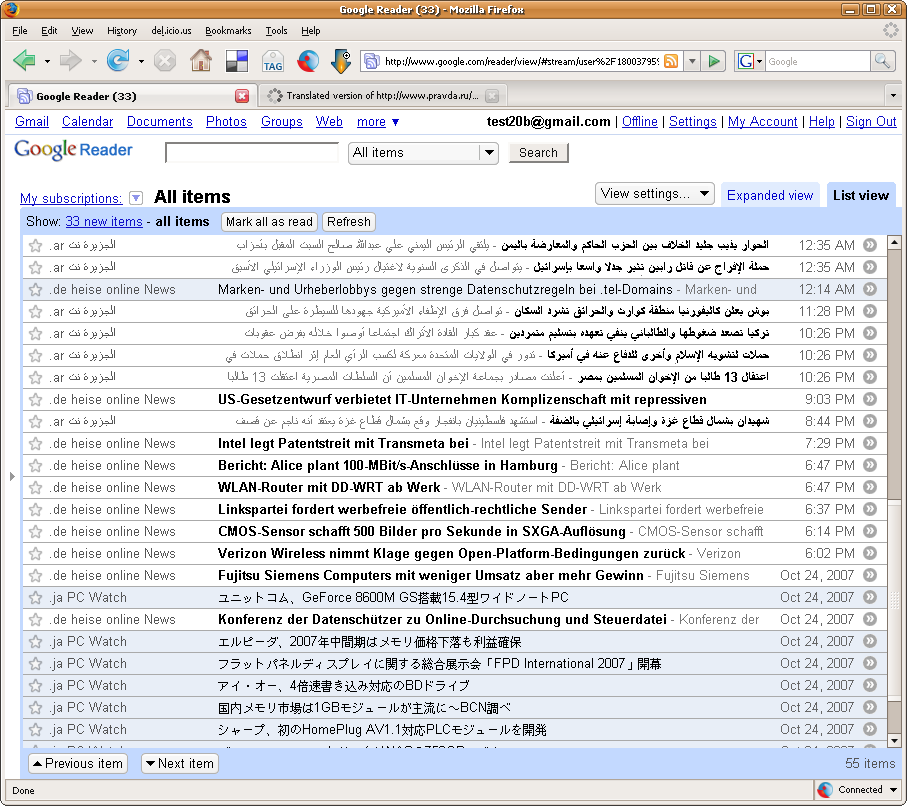The width and height of the screenshot is (907, 806).
Task: Click the Firefox throbber activity icon
Action: tap(891, 30)
